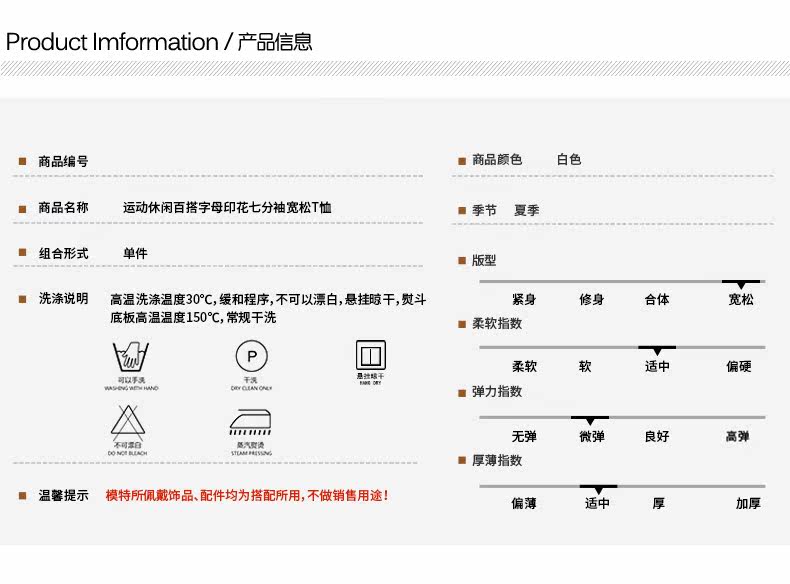Click the dry clean only P icon
Image resolution: width=790 pixels, height=584 pixels.
coord(251,356)
